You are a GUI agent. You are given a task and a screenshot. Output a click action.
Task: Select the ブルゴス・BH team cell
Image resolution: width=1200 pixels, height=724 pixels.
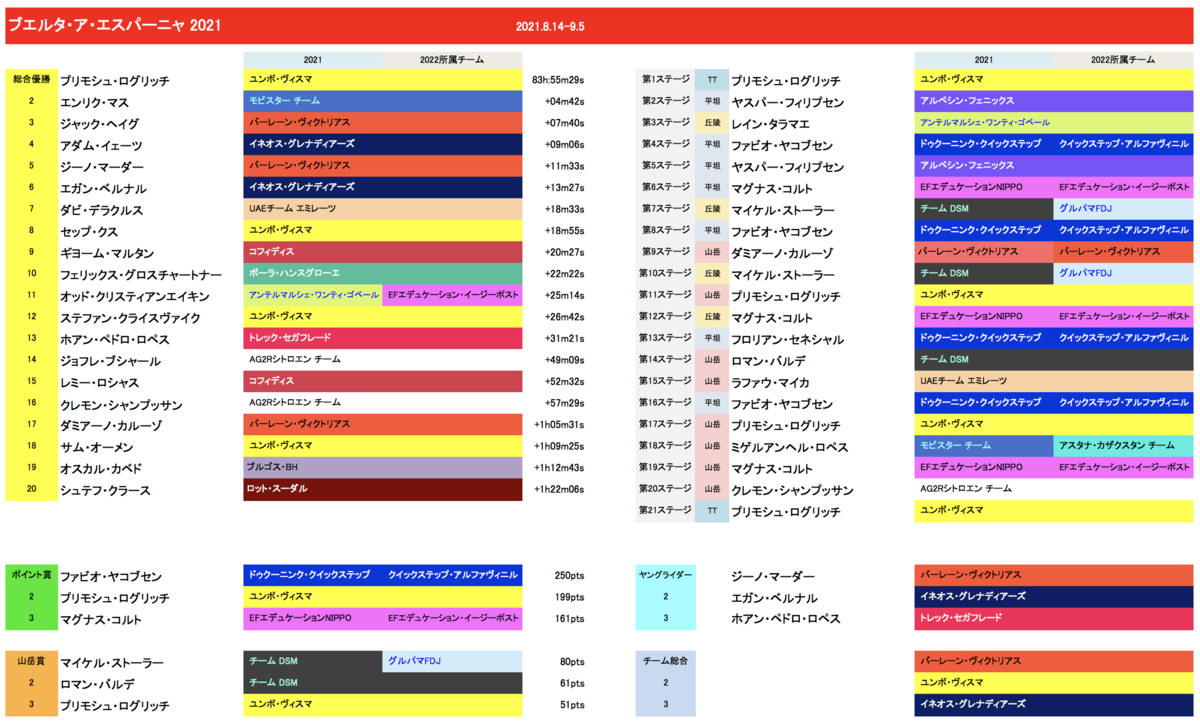383,467
